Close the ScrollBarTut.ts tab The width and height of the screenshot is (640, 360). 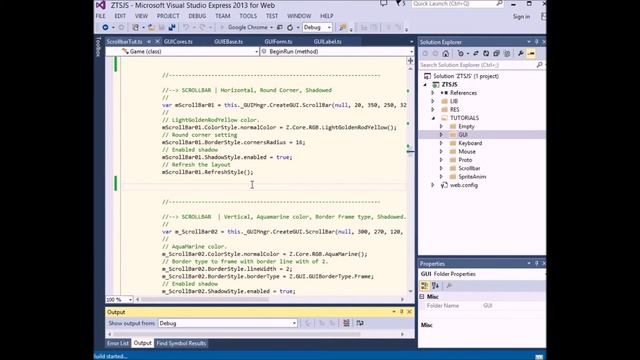[158, 42]
